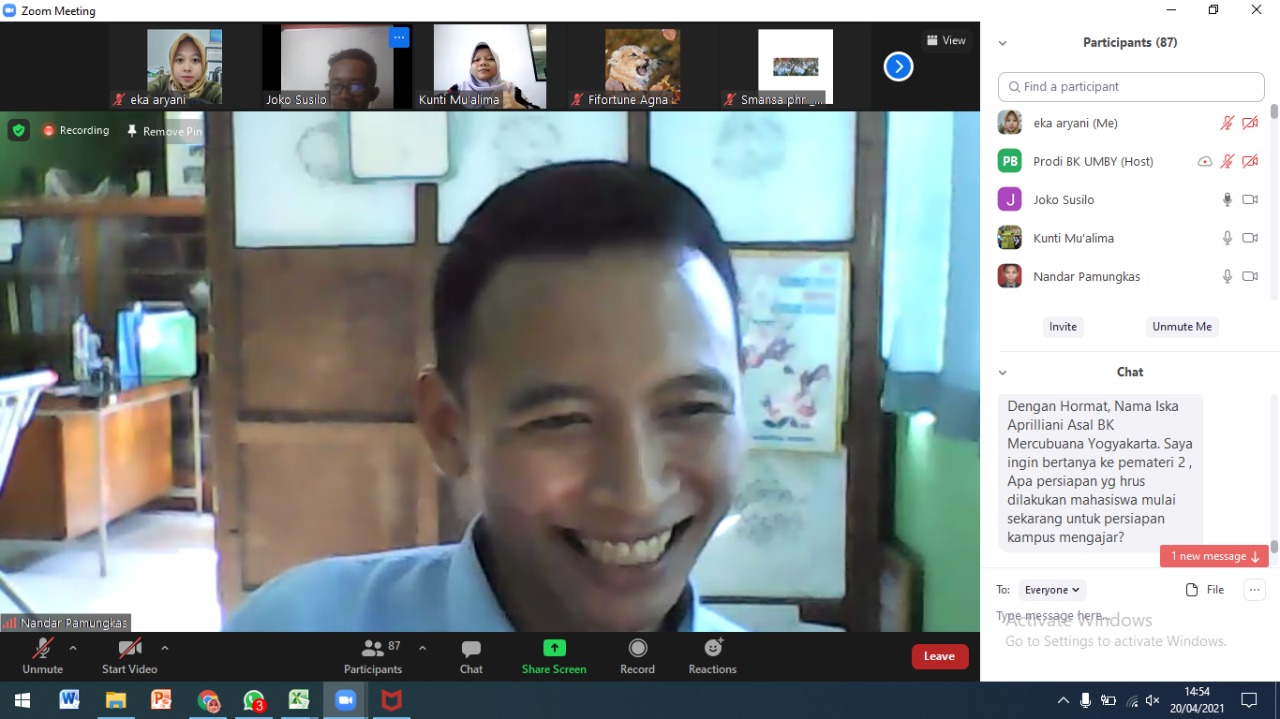
Task: Click the video-off icon beside eka aryani (Me)
Action: [x=1250, y=123]
